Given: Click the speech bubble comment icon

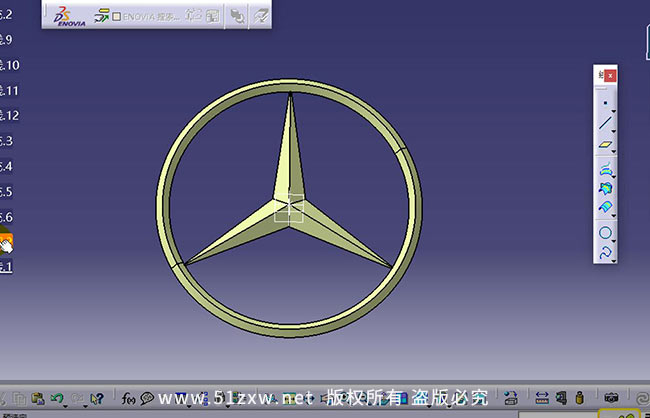Looking at the screenshot, I should click(147, 399).
